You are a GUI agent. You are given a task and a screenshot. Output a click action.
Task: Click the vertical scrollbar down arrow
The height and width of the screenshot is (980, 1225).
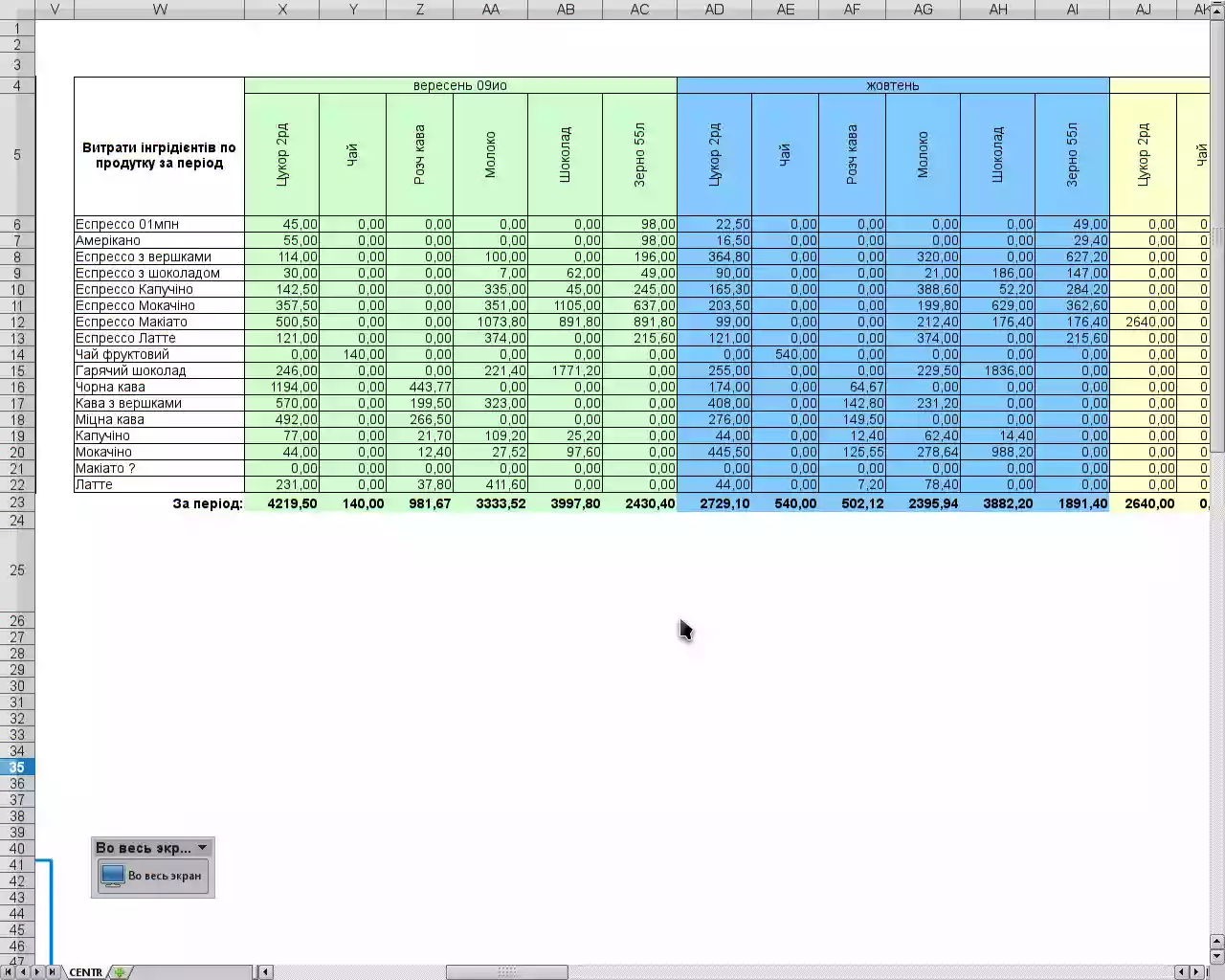(x=1217, y=956)
